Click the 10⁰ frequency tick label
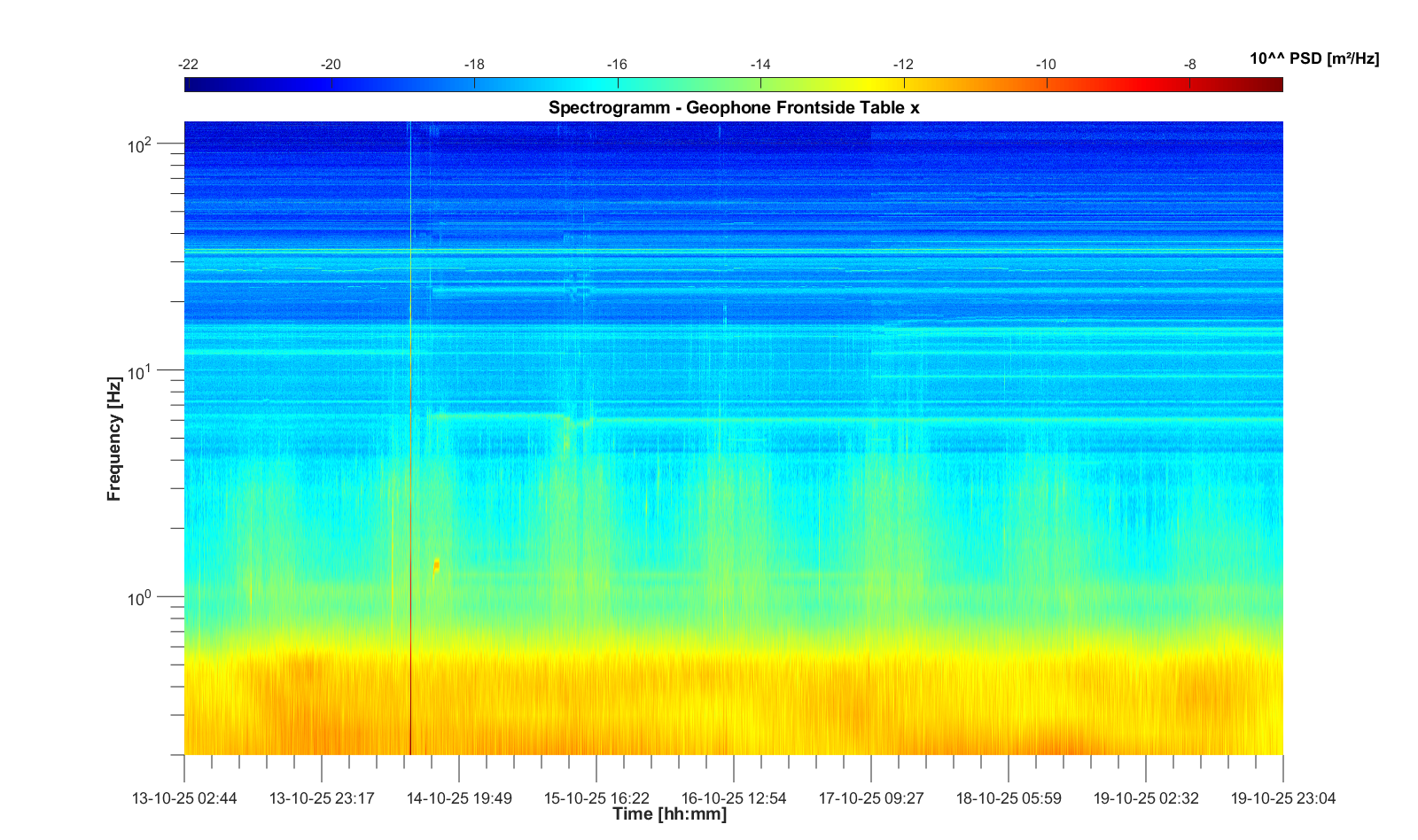The height and width of the screenshot is (840, 1418). 140,598
